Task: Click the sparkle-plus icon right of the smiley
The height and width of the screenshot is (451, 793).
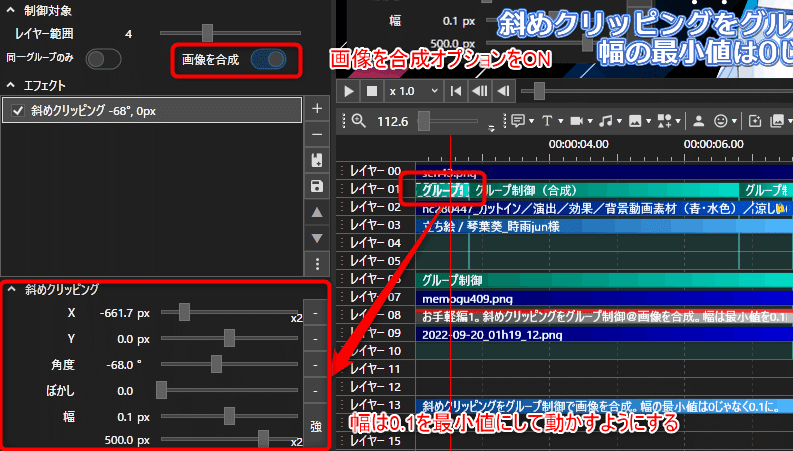Action: [755, 121]
